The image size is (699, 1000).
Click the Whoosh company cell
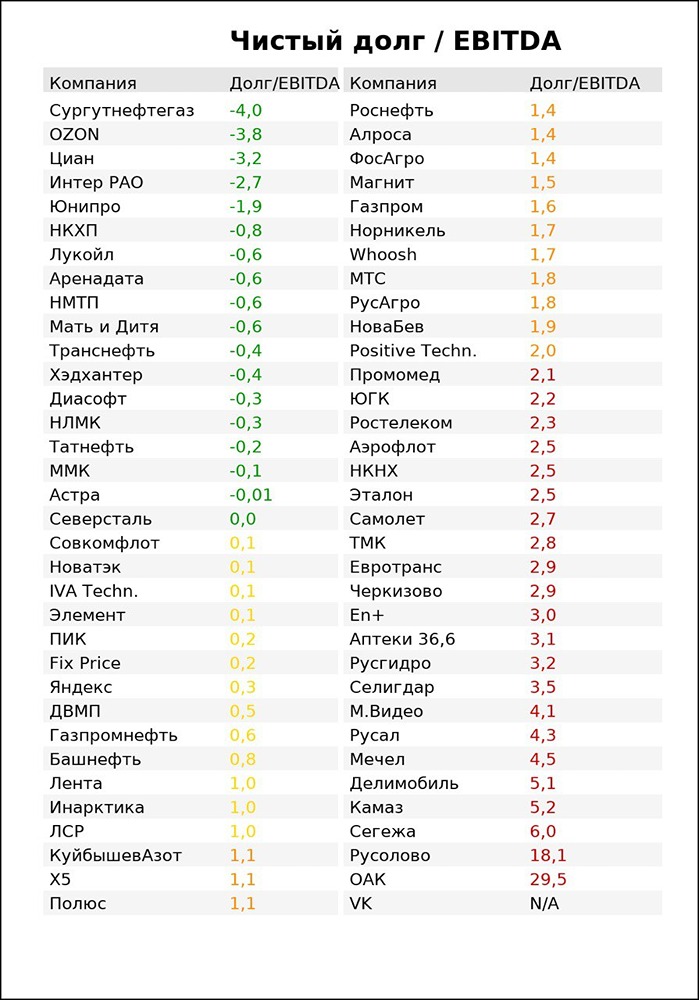383,254
